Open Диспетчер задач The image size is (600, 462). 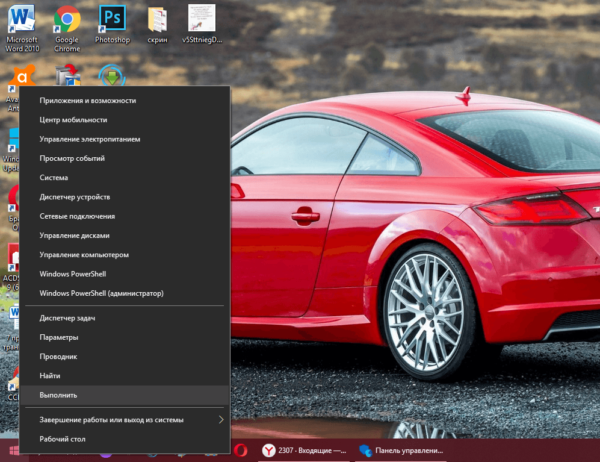coord(125,318)
